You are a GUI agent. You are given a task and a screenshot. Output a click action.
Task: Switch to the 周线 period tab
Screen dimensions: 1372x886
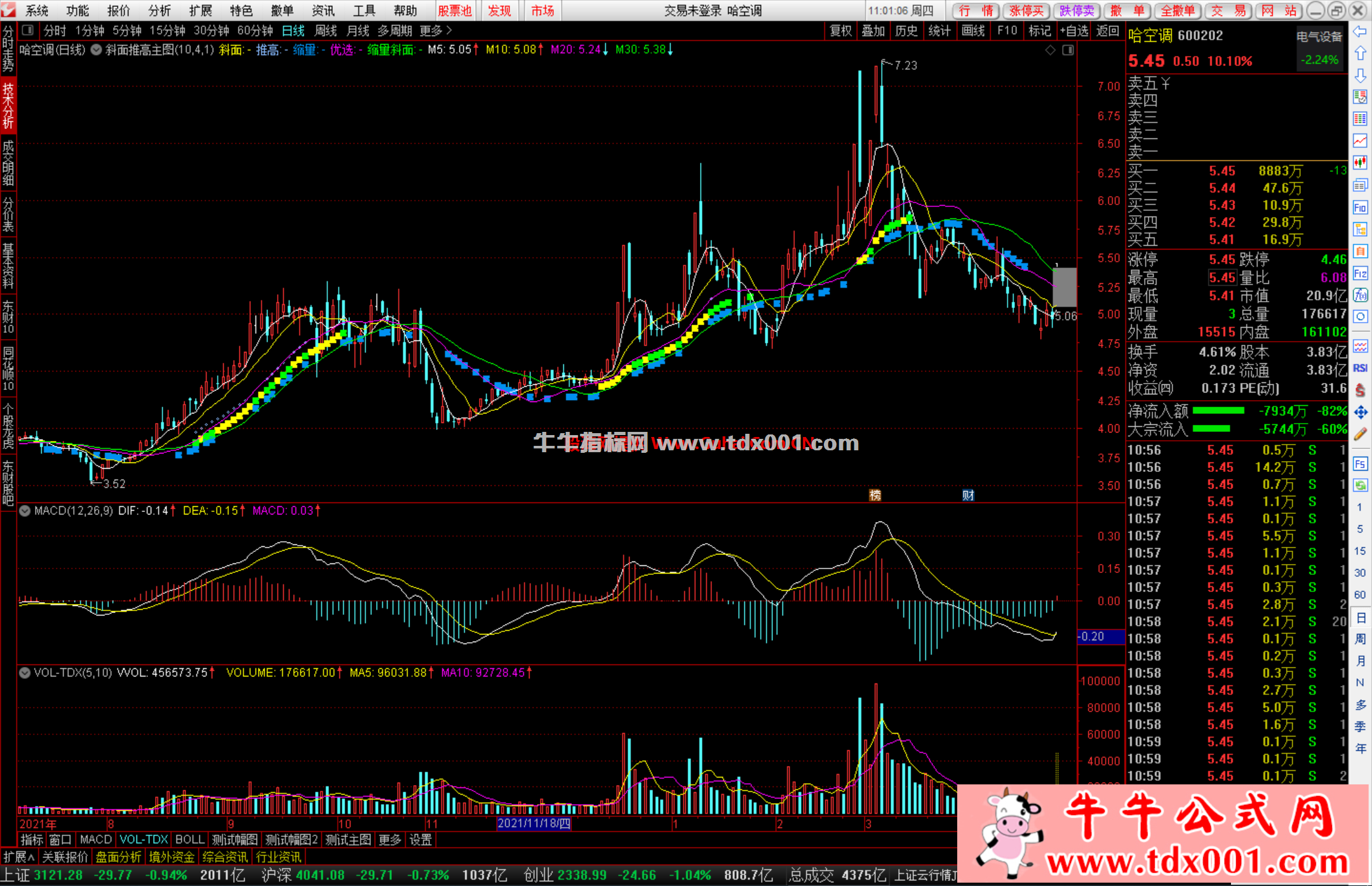326,30
